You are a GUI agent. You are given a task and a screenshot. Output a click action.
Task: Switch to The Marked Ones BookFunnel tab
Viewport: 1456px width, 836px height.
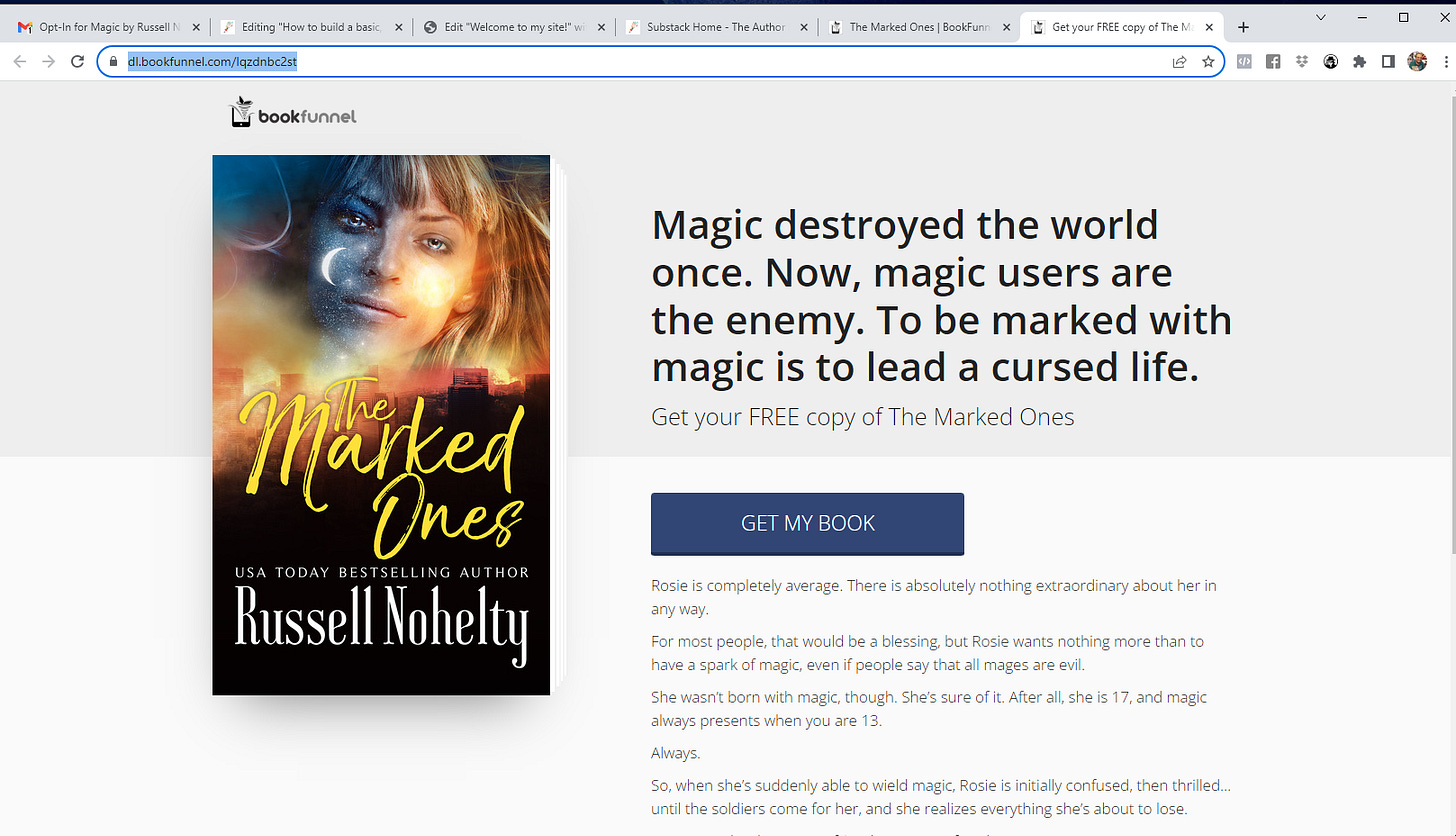[x=918, y=28]
